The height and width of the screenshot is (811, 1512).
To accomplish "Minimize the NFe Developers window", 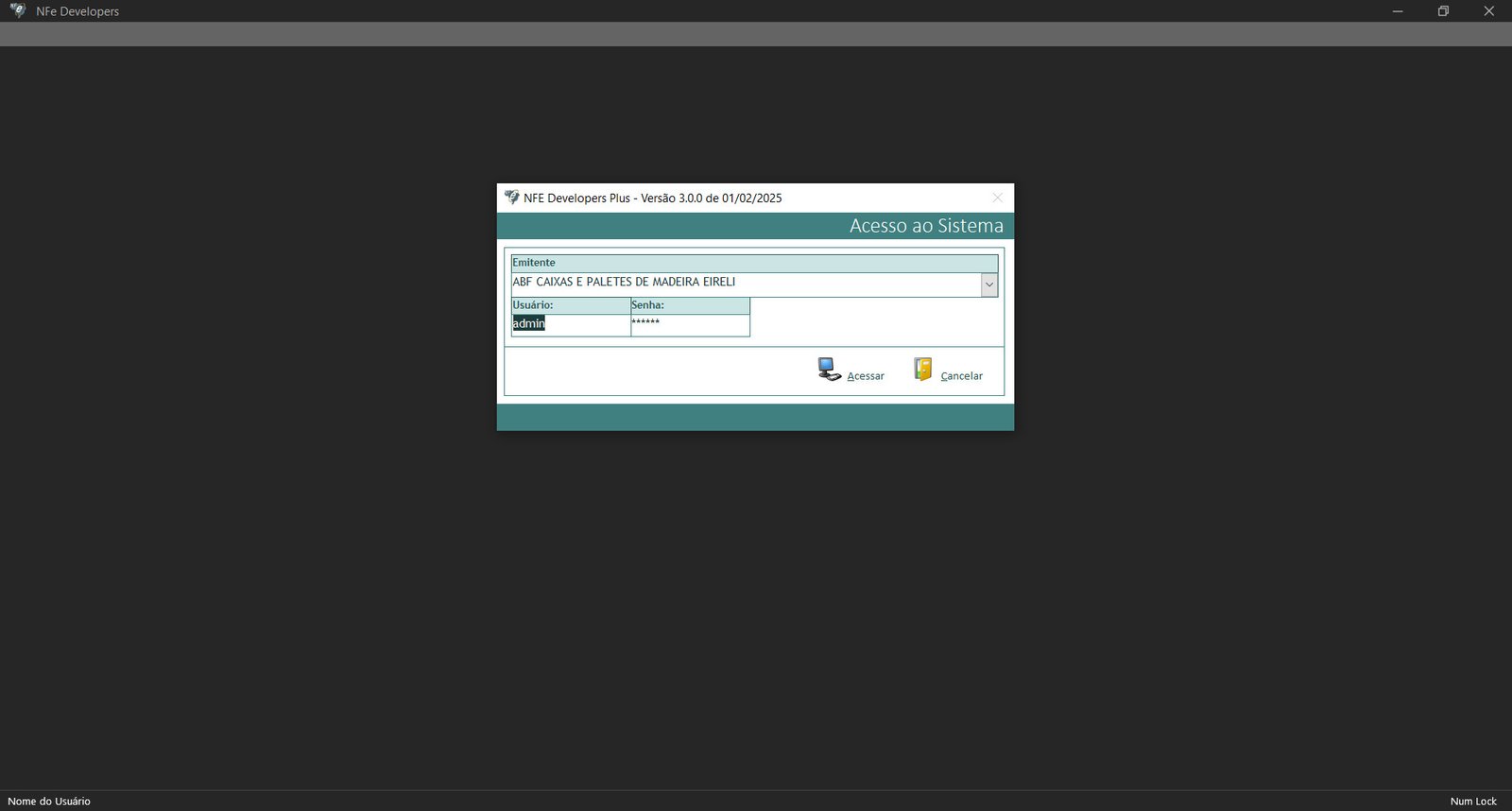I will point(1398,11).
